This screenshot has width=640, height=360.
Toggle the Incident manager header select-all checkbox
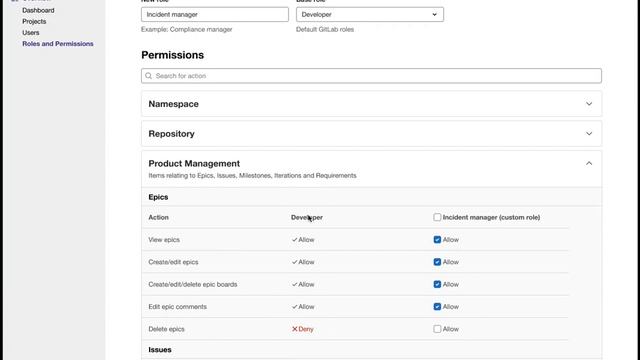[437, 217]
